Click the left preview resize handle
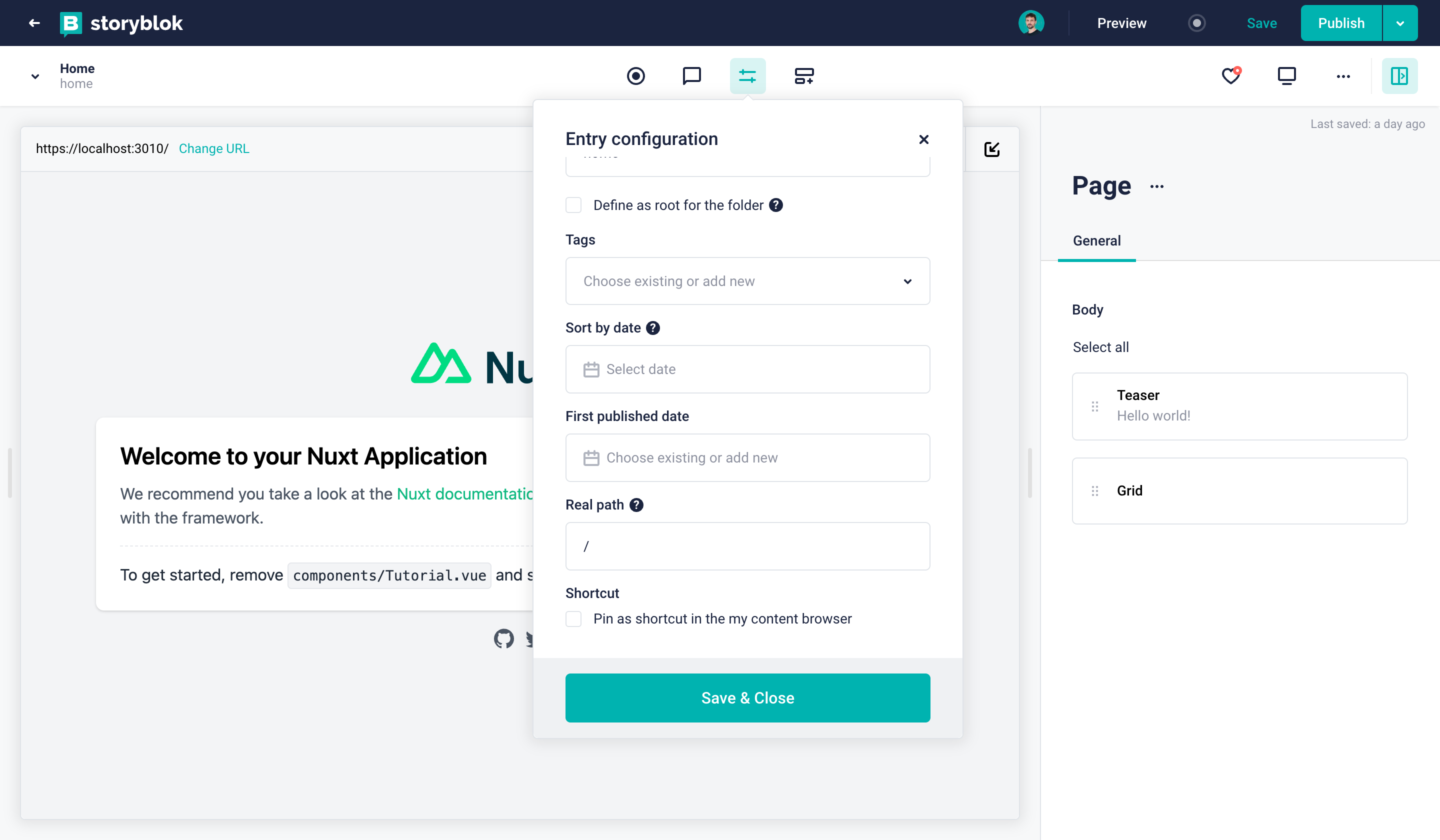1440x840 pixels. pyautogui.click(x=9, y=472)
